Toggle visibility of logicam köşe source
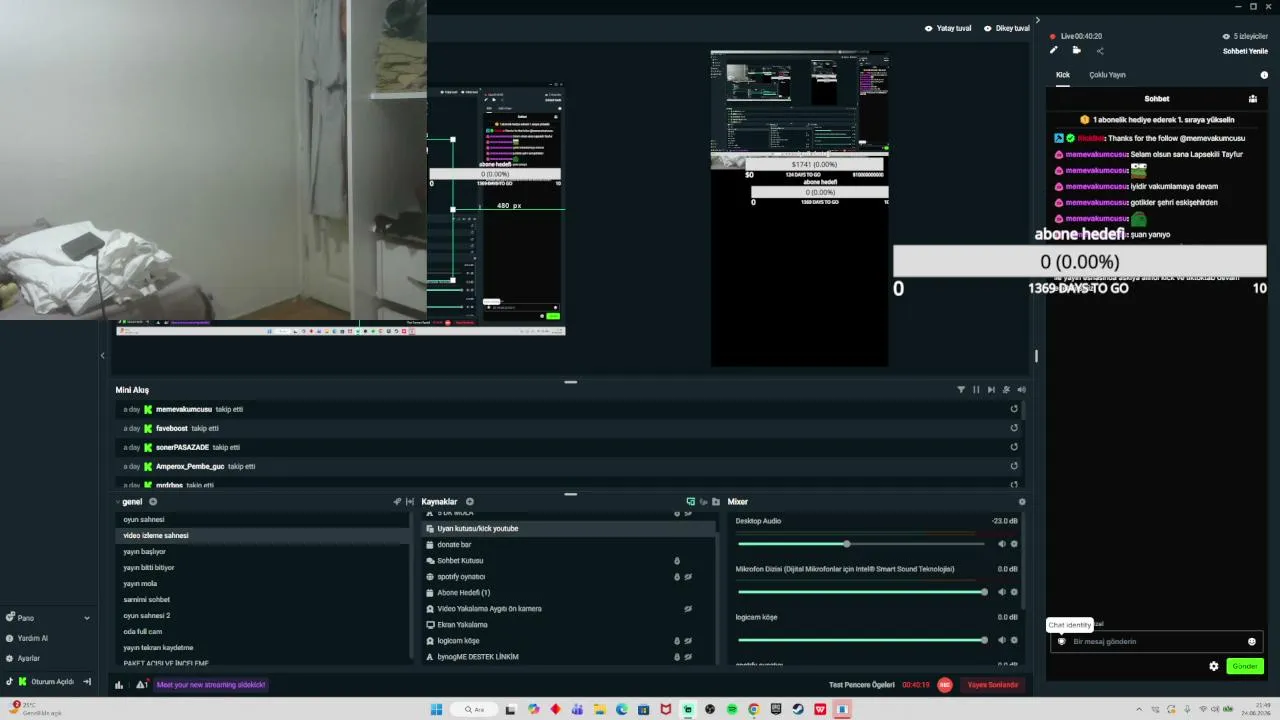This screenshot has width=1280, height=720. click(x=688, y=641)
